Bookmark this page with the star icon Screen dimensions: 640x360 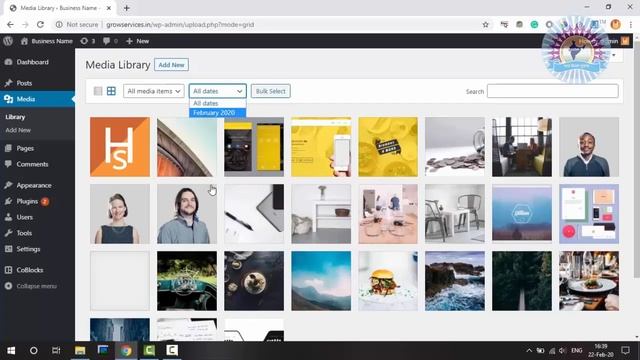pos(485,24)
